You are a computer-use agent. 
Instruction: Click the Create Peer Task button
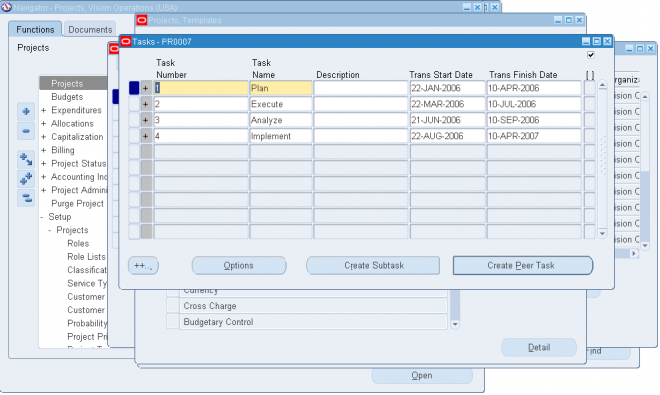(x=522, y=266)
